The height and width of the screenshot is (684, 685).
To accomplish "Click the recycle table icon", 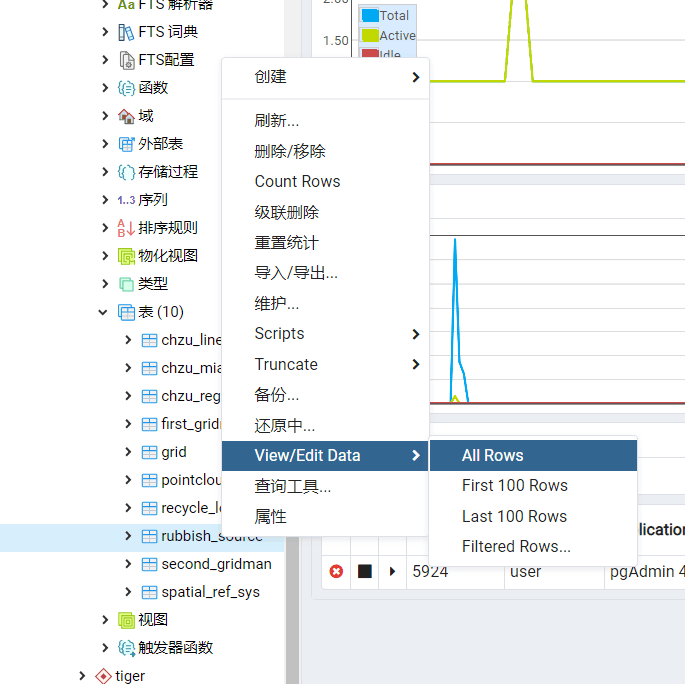I will point(149,508).
